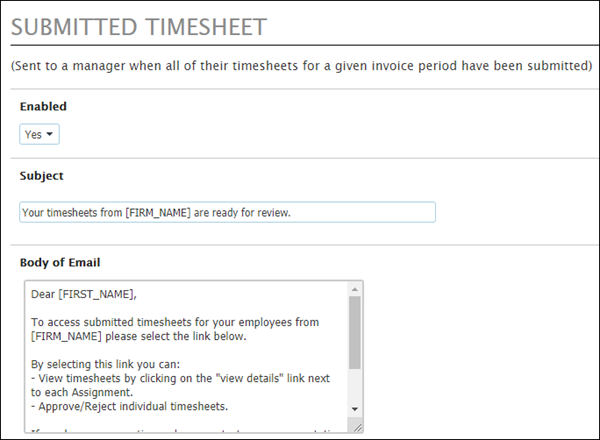Click the email body scrollbar thumb

point(355,332)
